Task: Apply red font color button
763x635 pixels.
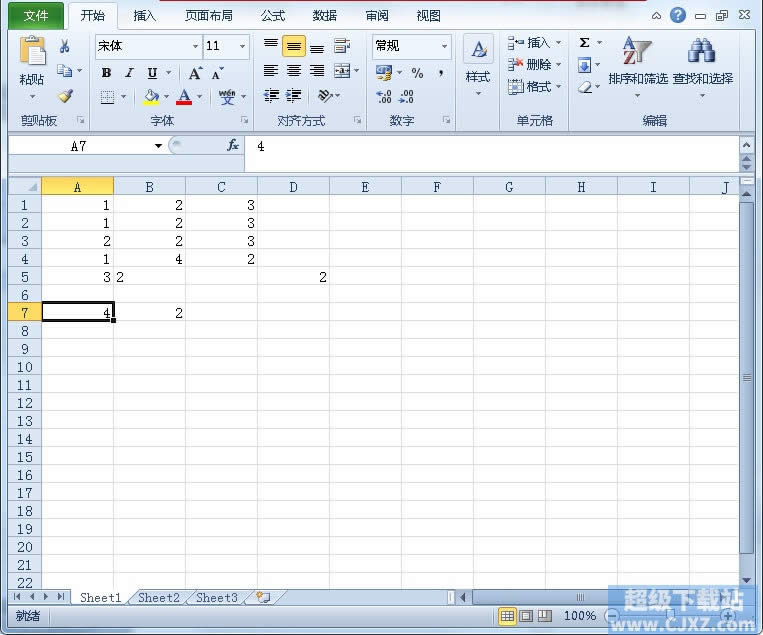Action: [x=184, y=96]
